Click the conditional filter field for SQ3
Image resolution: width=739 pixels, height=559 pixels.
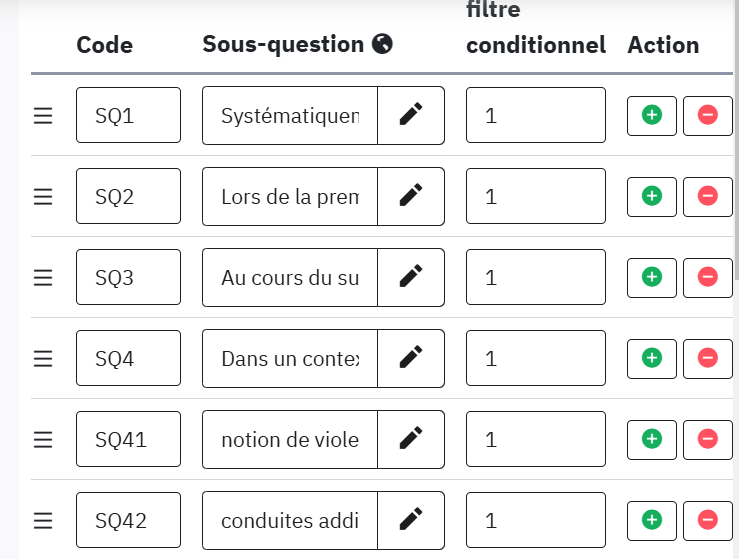pos(535,278)
